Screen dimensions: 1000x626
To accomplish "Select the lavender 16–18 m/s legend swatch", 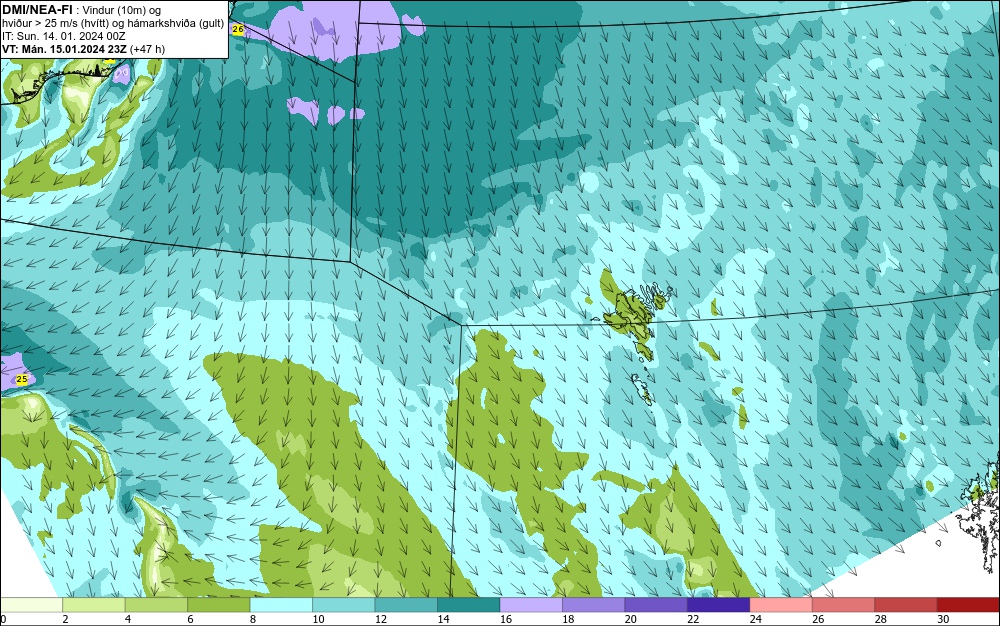I will click(531, 605).
